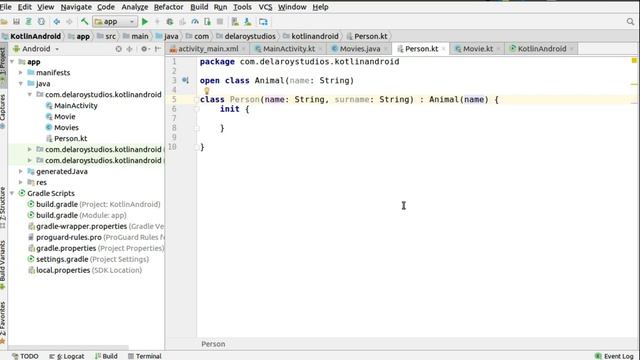This screenshot has width=640, height=360.
Task: Open the Android project view dropdown
Action: (36, 49)
